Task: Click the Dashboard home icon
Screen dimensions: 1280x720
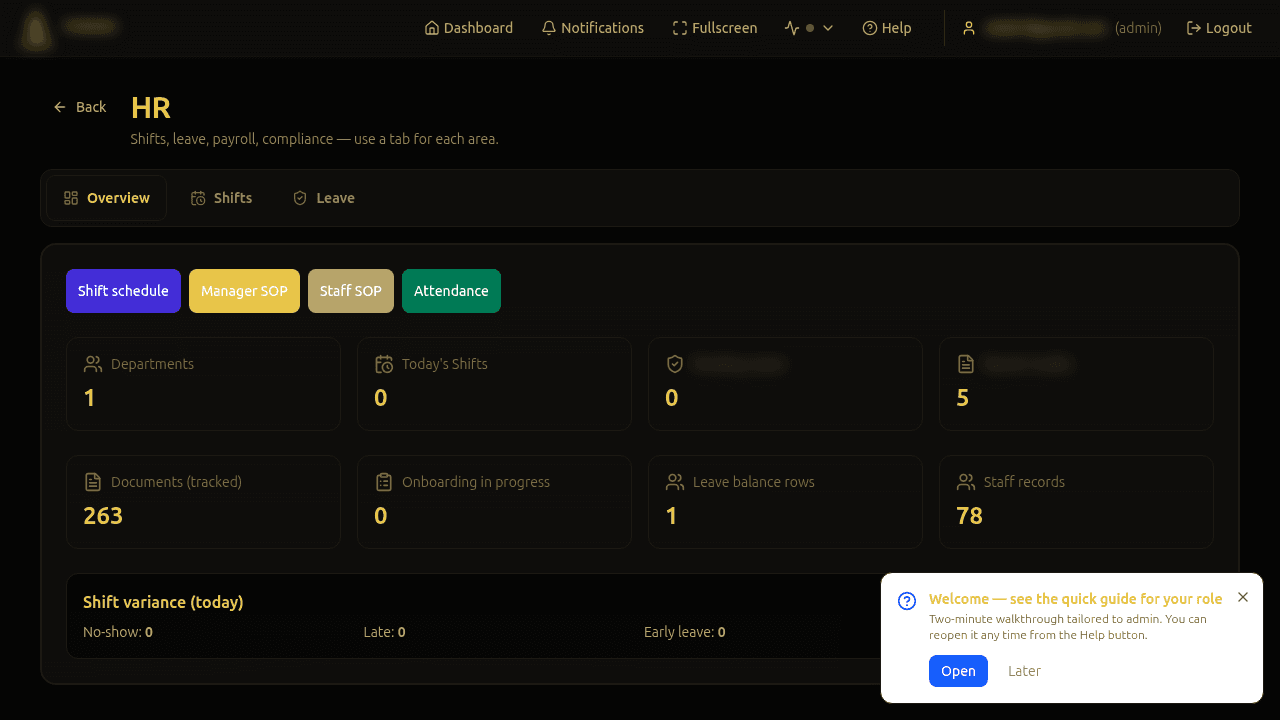Action: [432, 28]
